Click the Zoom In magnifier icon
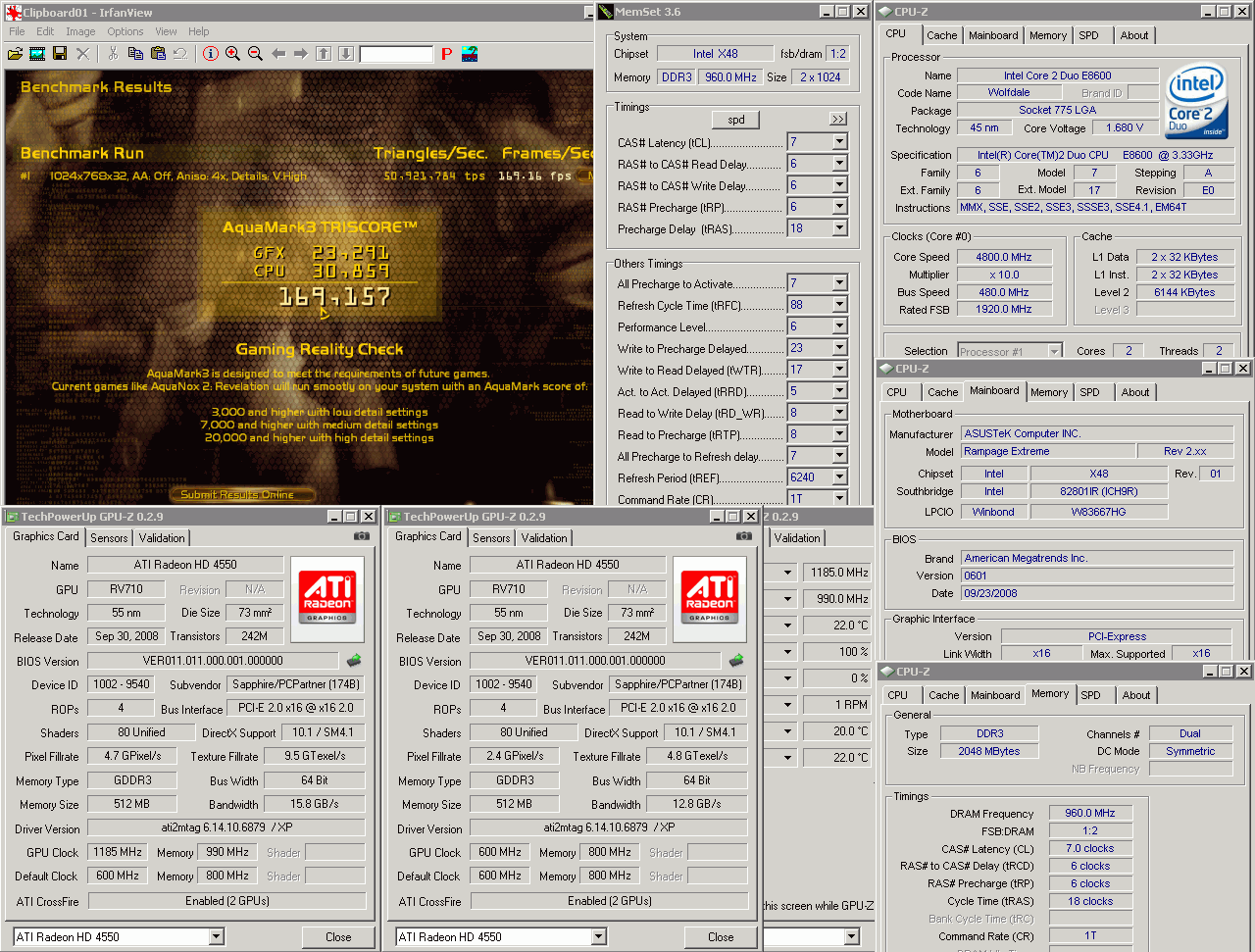Screen dimensions: 1255x952 coord(232,54)
